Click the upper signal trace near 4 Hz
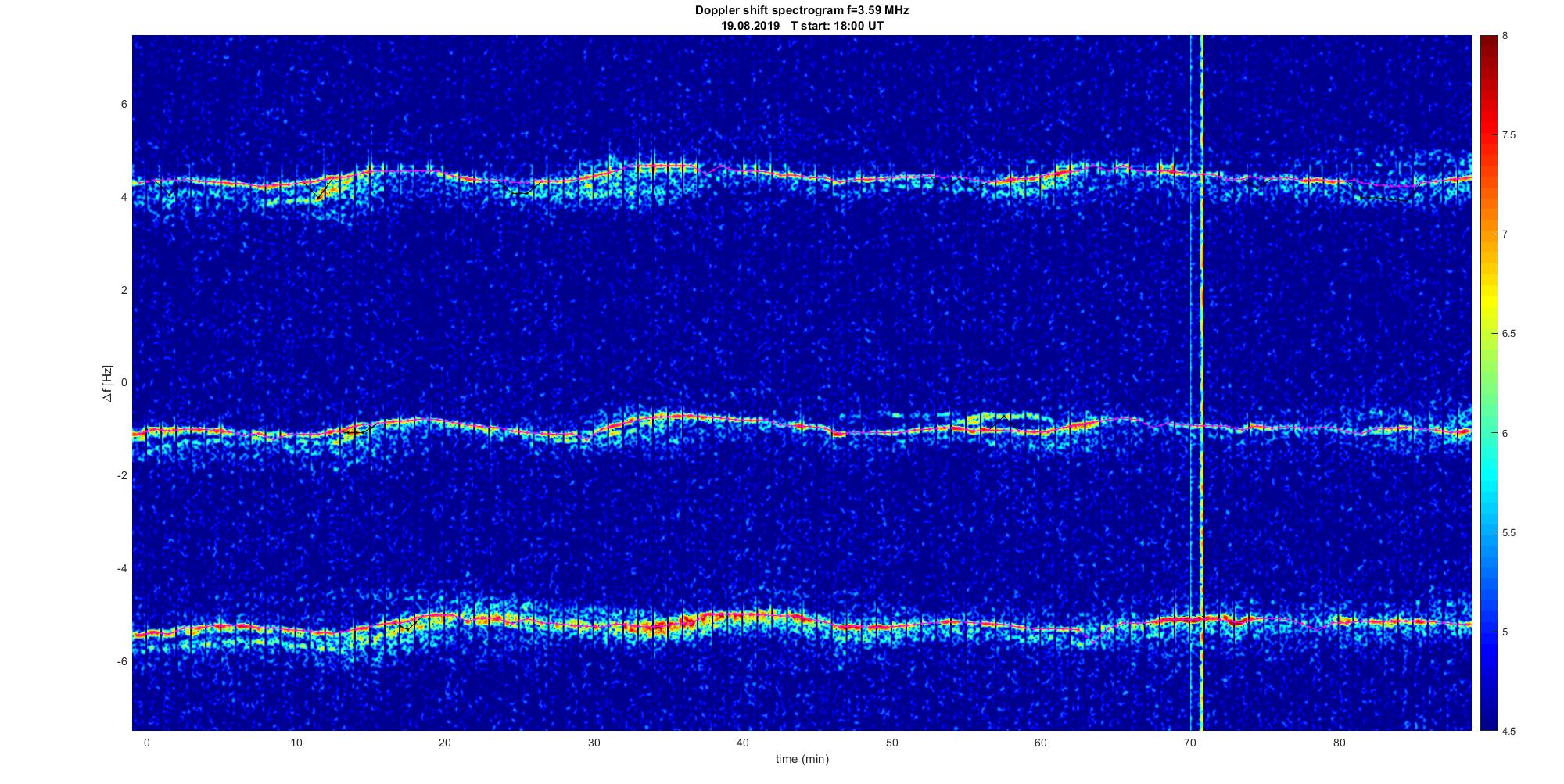This screenshot has height=784, width=1564. tap(802, 178)
